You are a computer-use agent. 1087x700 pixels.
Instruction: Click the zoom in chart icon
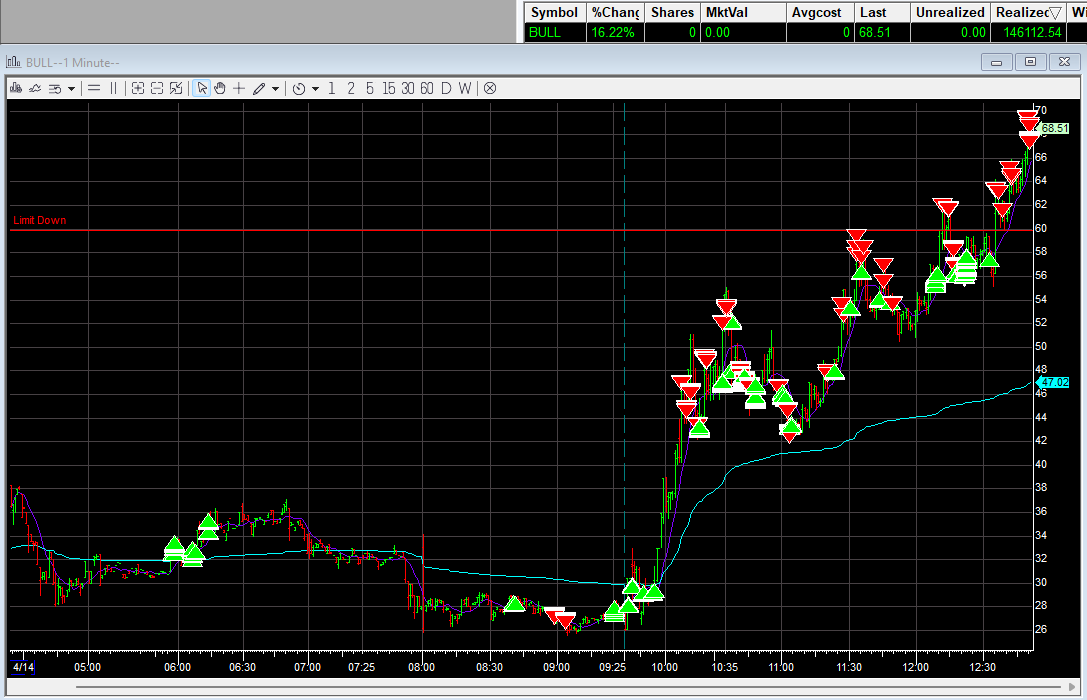coord(138,88)
